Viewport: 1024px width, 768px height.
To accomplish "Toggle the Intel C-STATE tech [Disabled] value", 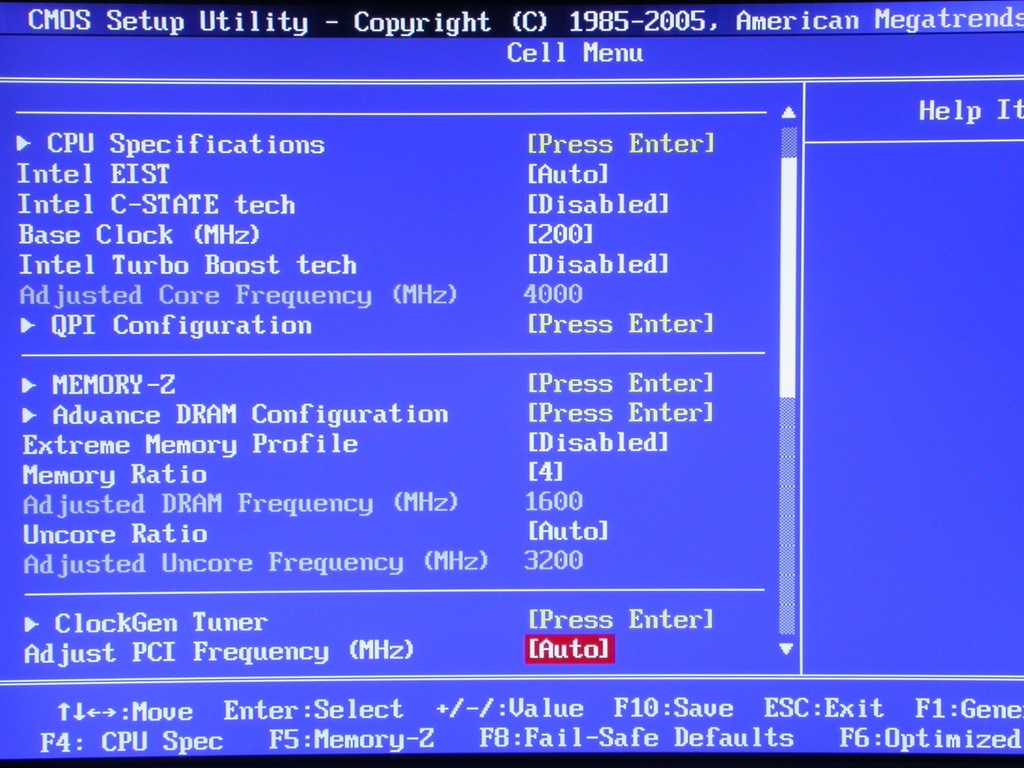I will click(598, 204).
